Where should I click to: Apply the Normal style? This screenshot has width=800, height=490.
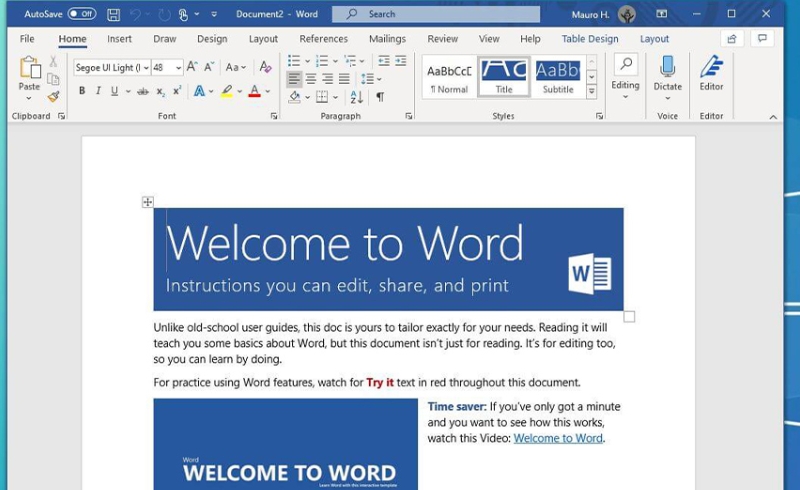pyautogui.click(x=449, y=77)
